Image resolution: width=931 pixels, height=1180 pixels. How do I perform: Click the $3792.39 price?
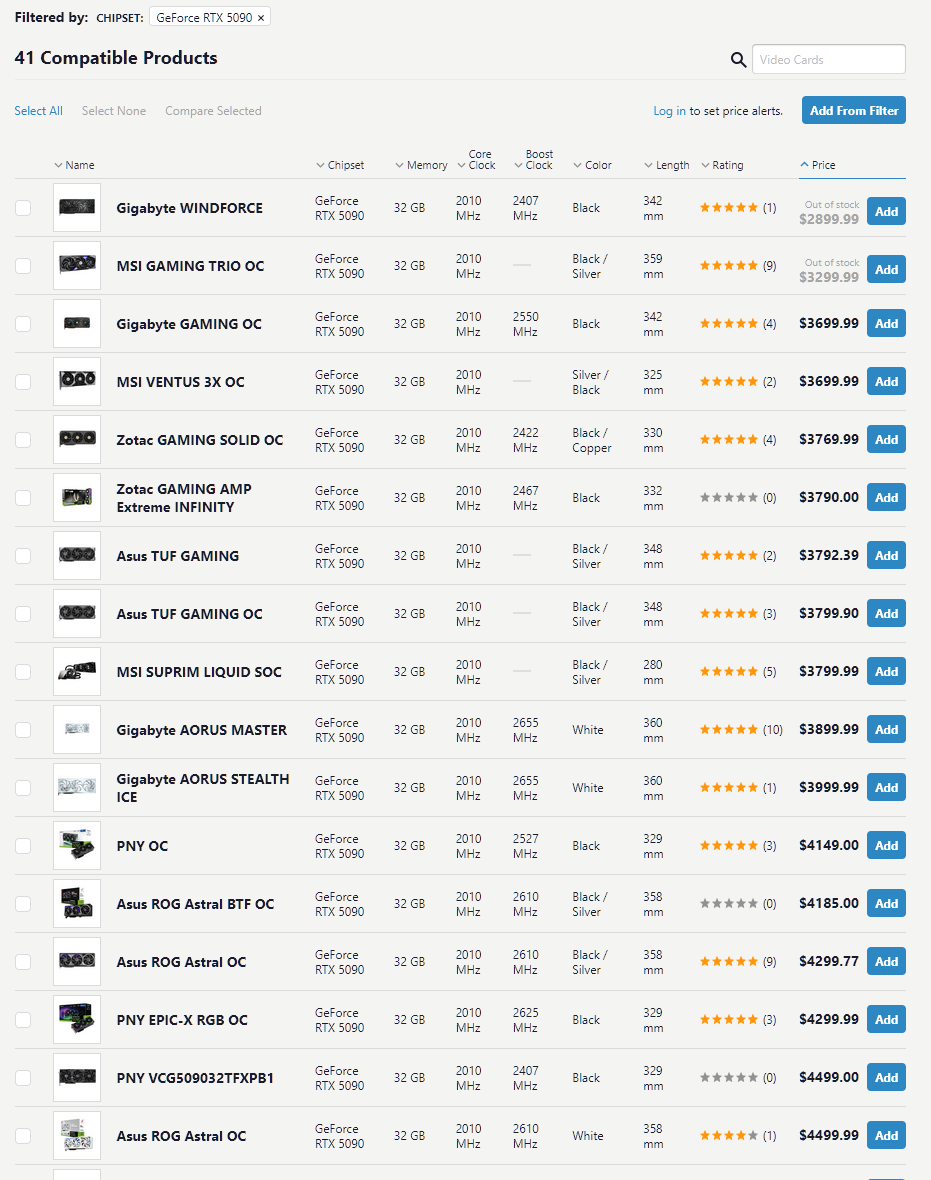click(829, 555)
